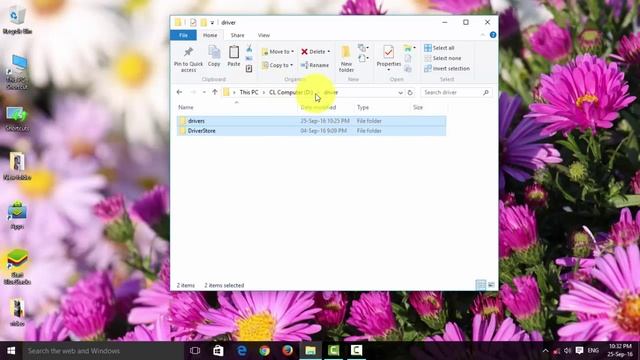The width and height of the screenshot is (640, 360).
Task: Click New folder icon in title bar
Action: [x=203, y=22]
